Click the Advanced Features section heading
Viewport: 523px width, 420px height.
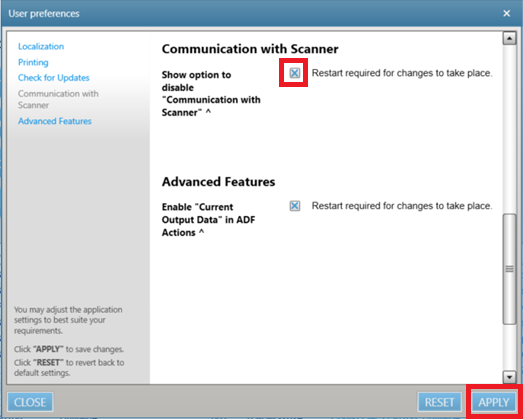click(x=218, y=182)
